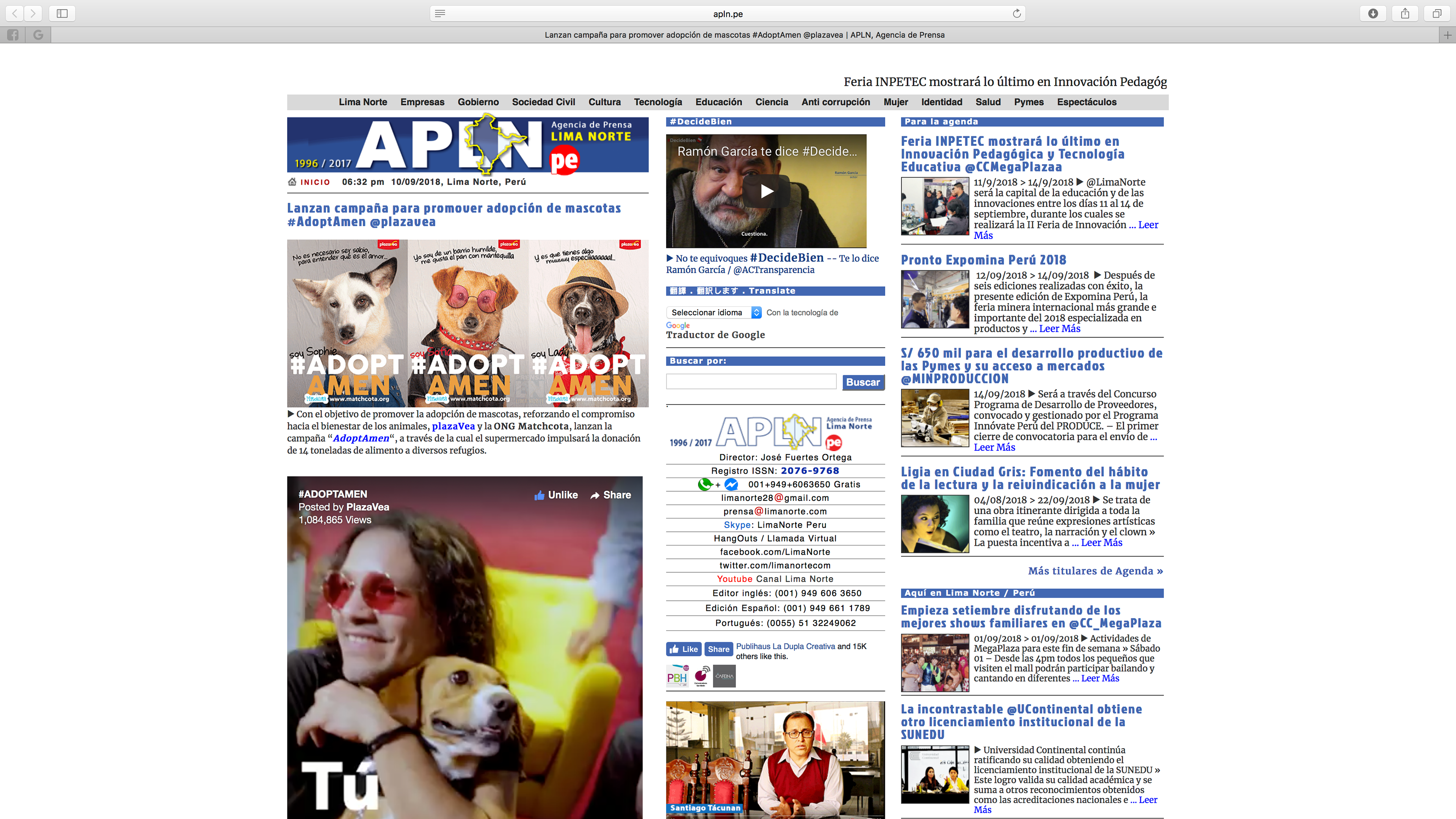Open the Gobierno section
Image resolution: width=1456 pixels, height=819 pixels.
tap(478, 102)
